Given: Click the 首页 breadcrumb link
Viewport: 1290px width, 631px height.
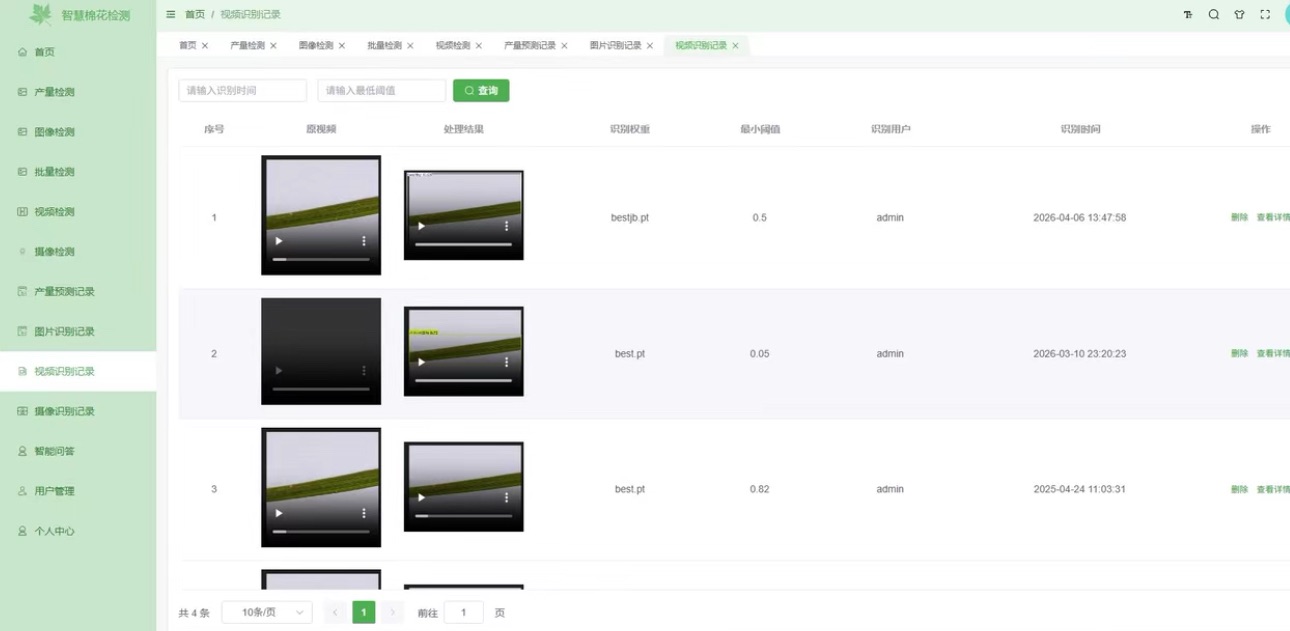Looking at the screenshot, I should [x=195, y=15].
